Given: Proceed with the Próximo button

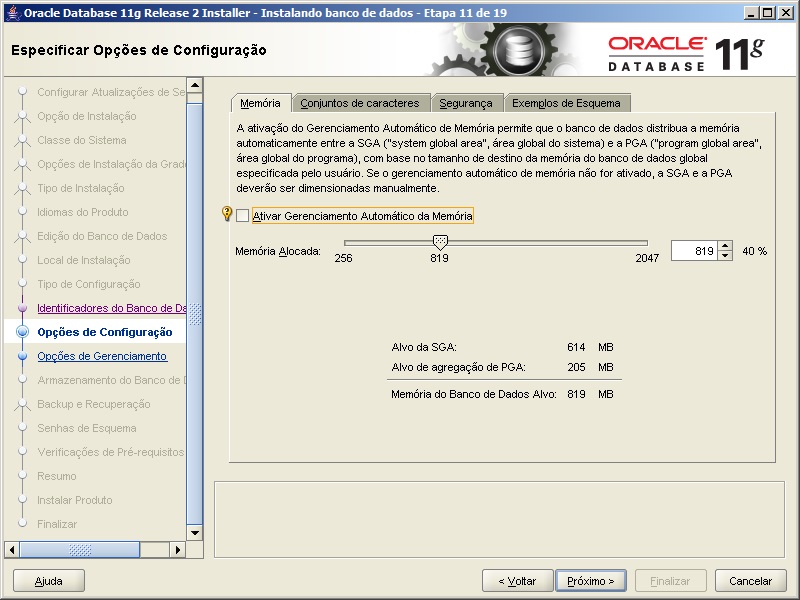Looking at the screenshot, I should [591, 581].
